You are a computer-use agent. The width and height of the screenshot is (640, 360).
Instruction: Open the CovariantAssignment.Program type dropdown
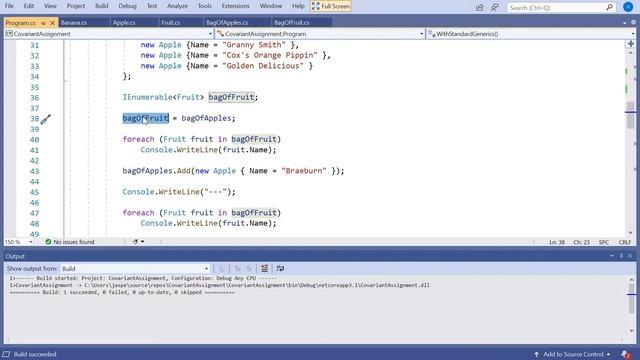pyautogui.click(x=320, y=34)
